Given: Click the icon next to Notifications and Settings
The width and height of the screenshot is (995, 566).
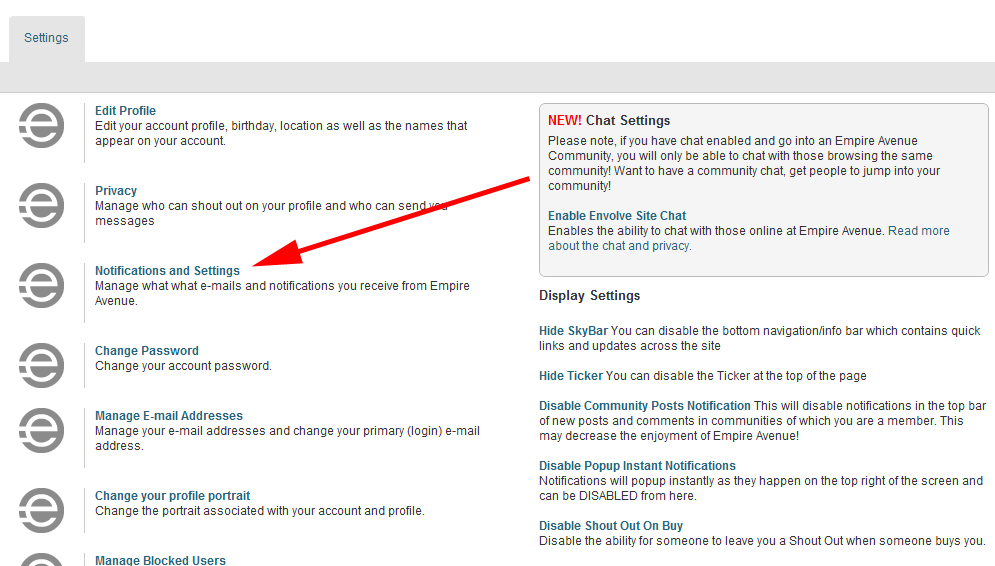Looking at the screenshot, I should coord(41,286).
